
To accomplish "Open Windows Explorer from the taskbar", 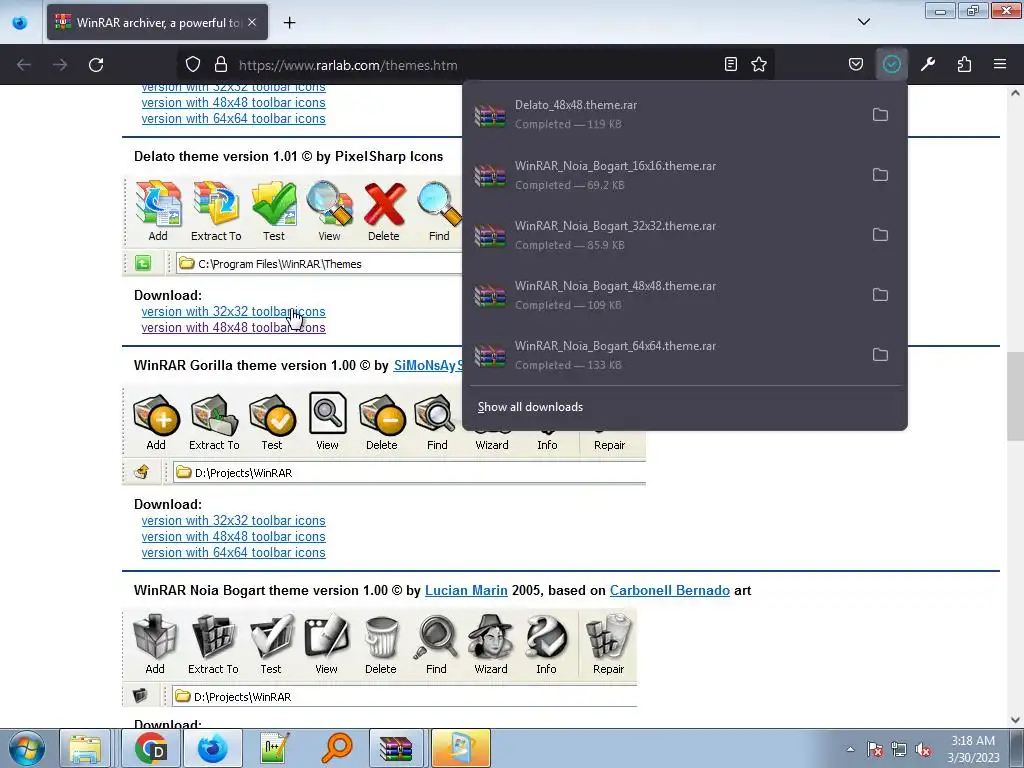I will point(86,748).
